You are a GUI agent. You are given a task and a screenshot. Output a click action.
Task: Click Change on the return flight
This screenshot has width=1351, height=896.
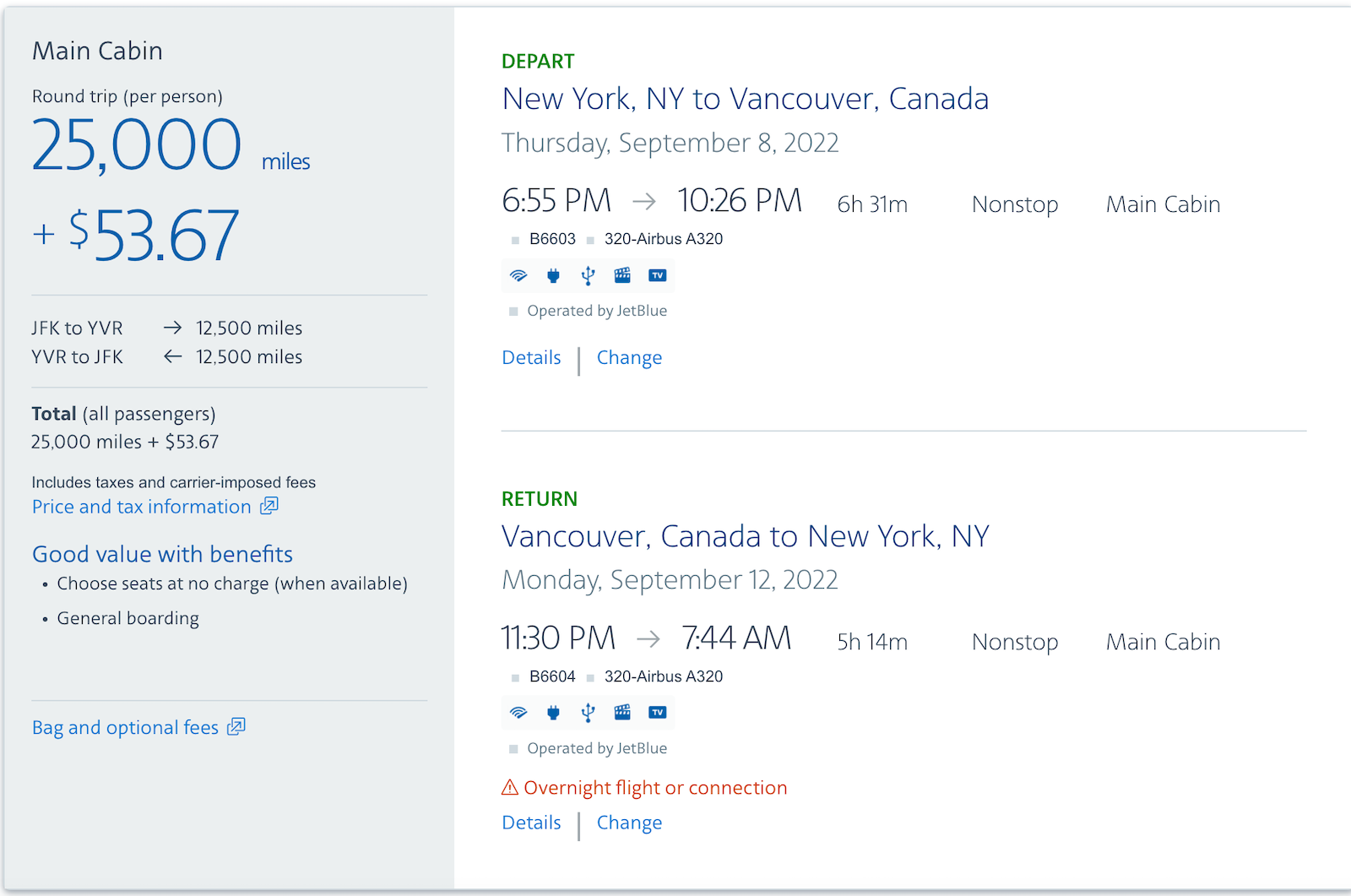629,822
